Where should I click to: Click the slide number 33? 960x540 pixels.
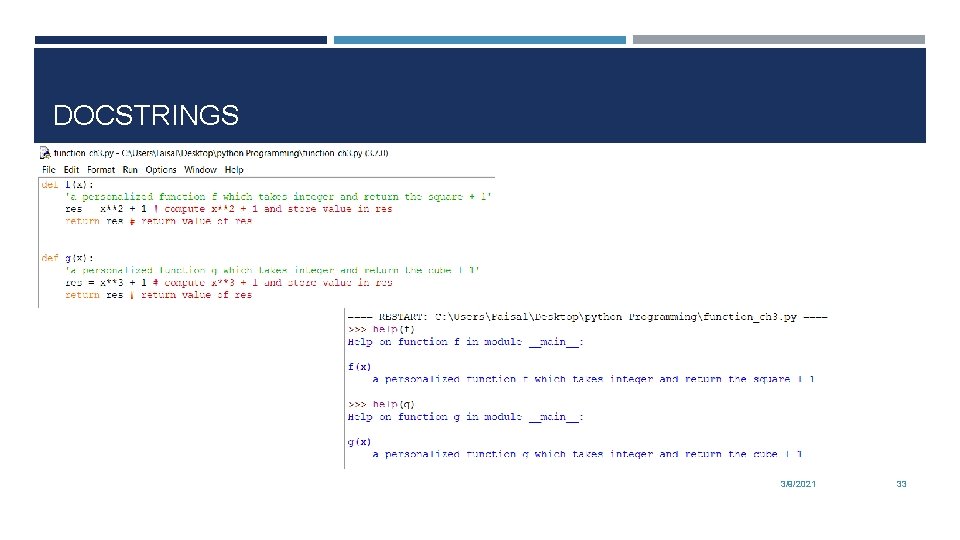pyautogui.click(x=901, y=484)
